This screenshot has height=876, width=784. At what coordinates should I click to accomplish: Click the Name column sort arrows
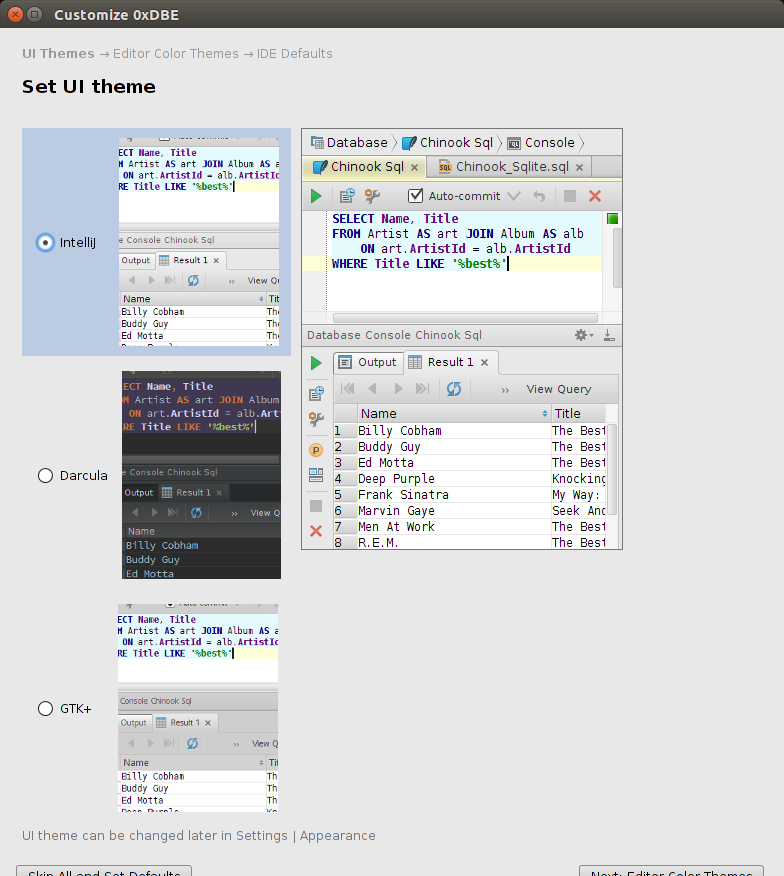(x=544, y=413)
